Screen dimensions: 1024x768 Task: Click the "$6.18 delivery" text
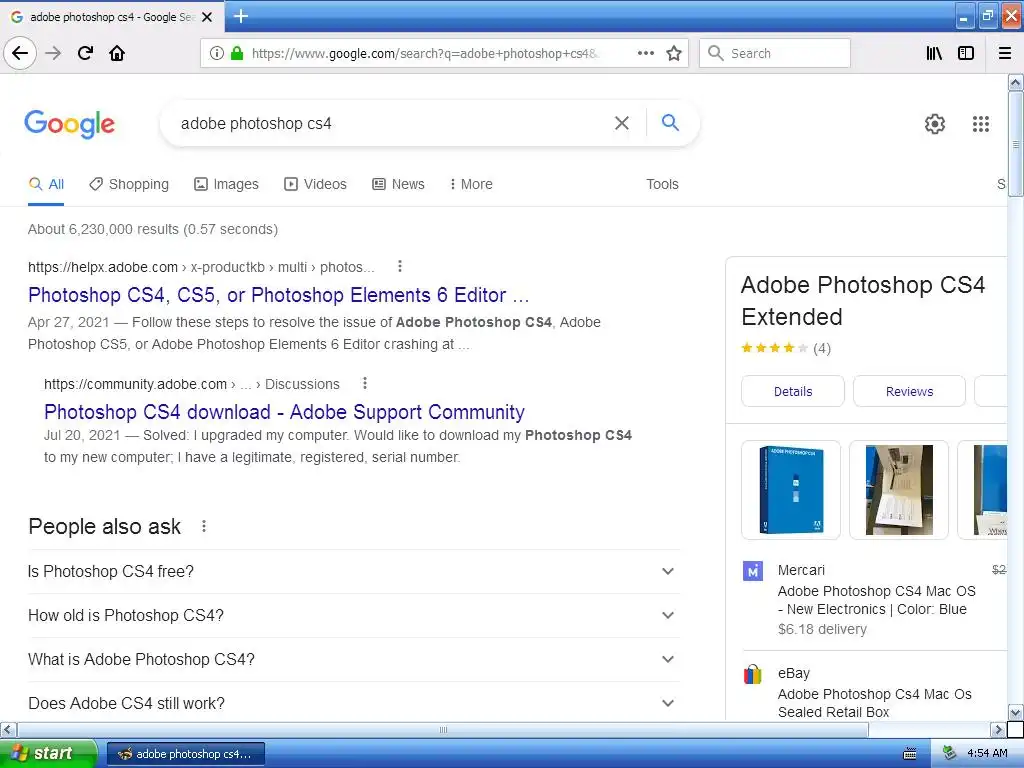(x=822, y=629)
